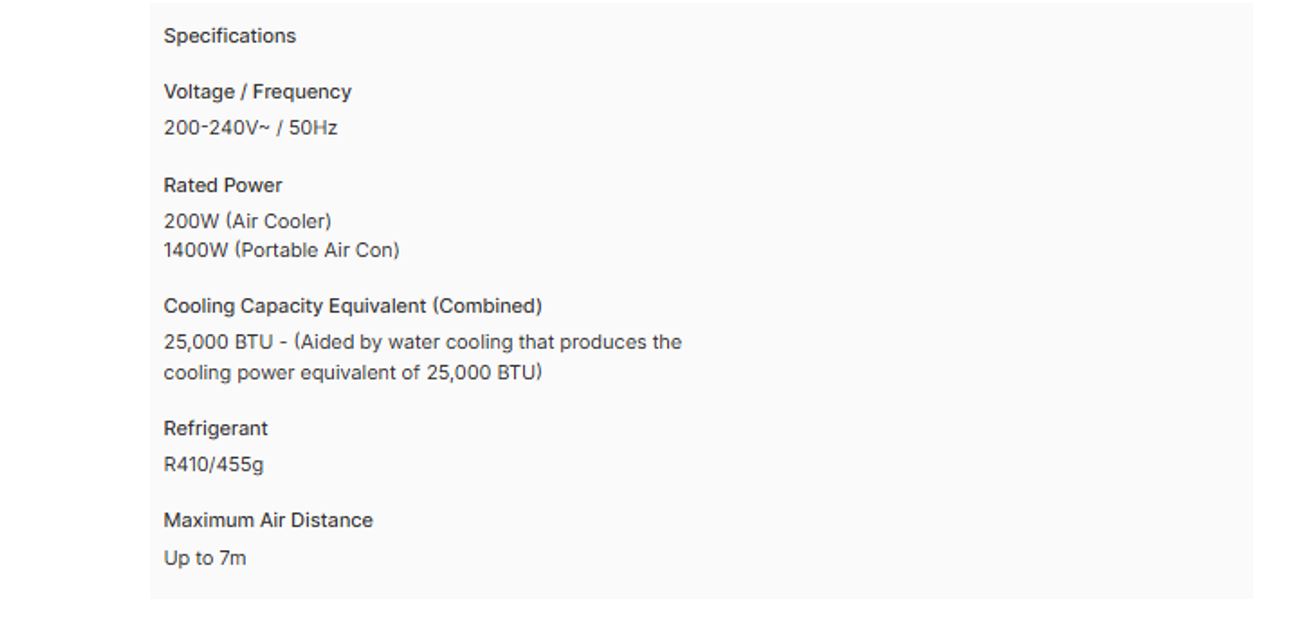Click the Specifications heading
Viewport: 1294px width, 617px height.
[x=230, y=36]
